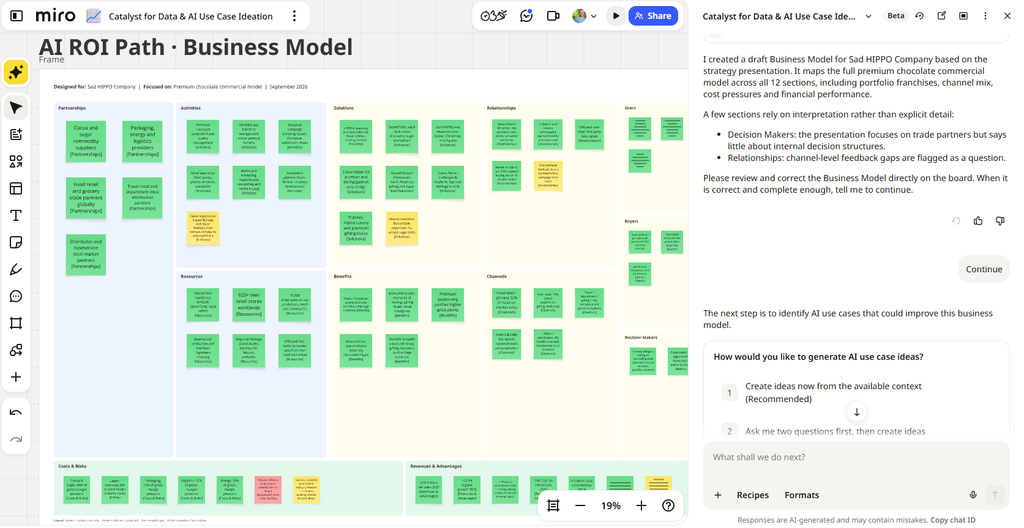Viewport: 1024px width, 528px height.
Task: Open the user avatar dropdown
Action: point(584,16)
